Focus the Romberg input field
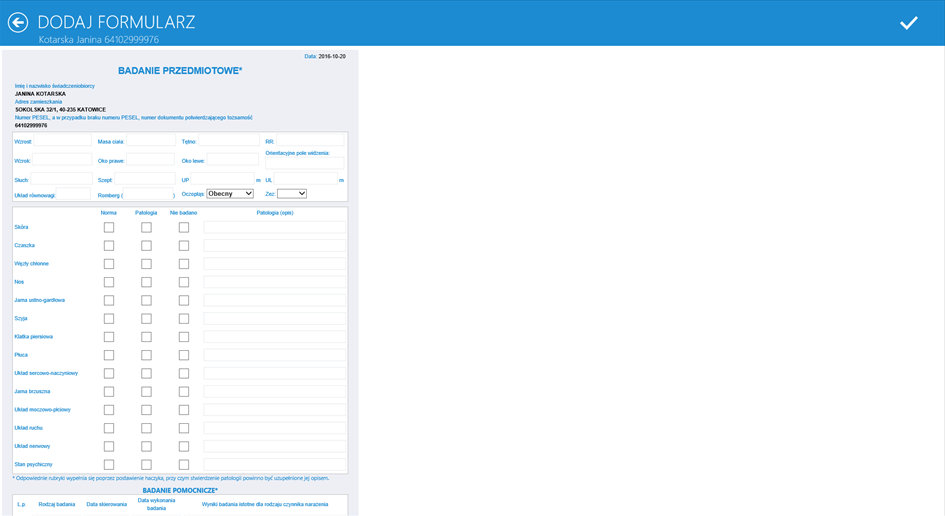The width and height of the screenshot is (945, 516). 148,195
